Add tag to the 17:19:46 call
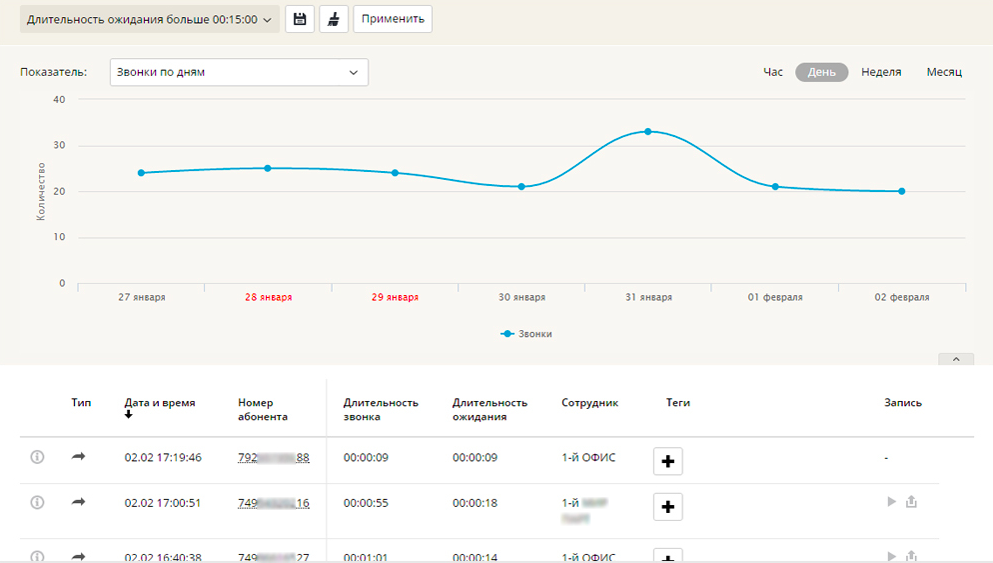The height and width of the screenshot is (563, 993). tap(668, 461)
